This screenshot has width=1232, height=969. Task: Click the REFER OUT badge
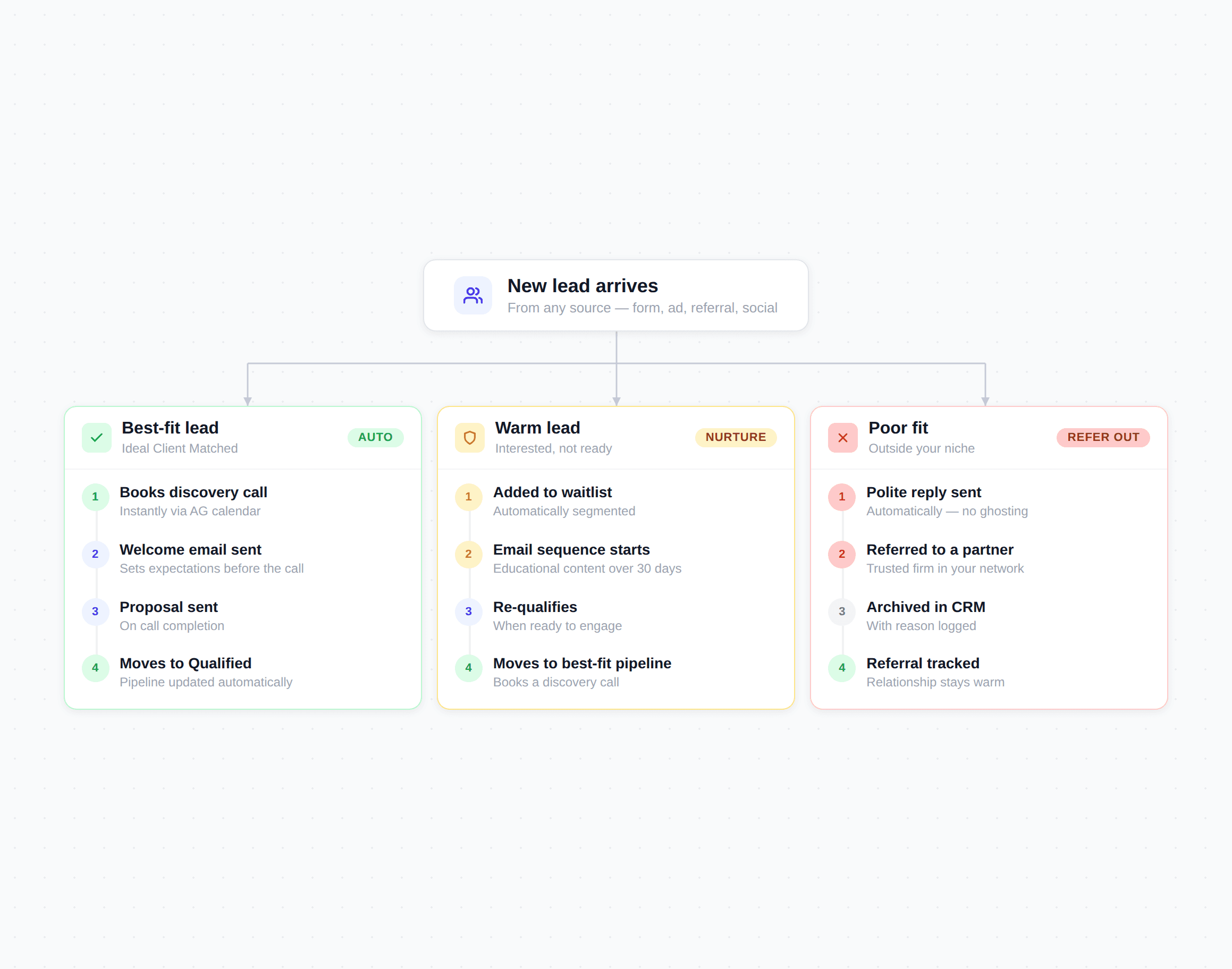pos(1103,437)
